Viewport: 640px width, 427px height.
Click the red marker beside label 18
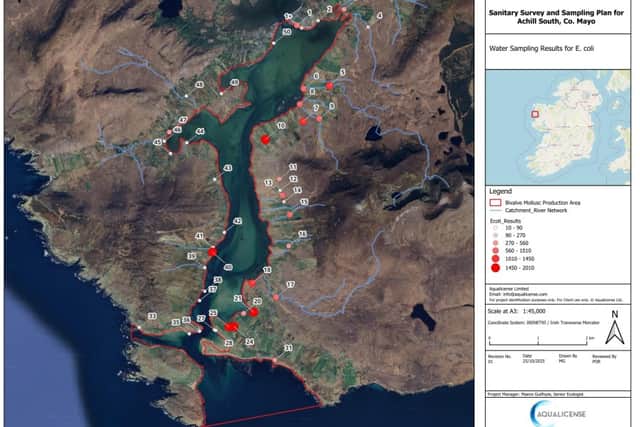click(x=252, y=283)
